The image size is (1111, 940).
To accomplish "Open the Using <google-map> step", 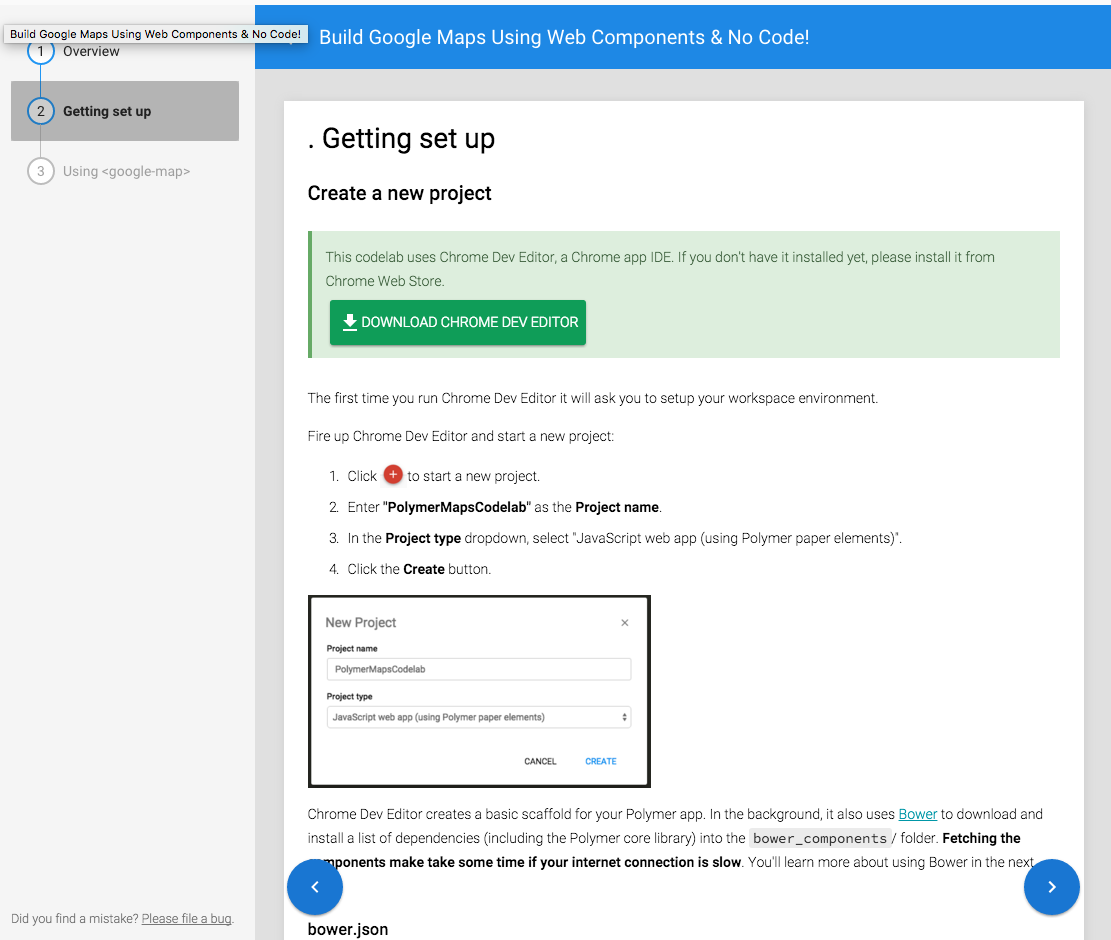I will (x=126, y=171).
